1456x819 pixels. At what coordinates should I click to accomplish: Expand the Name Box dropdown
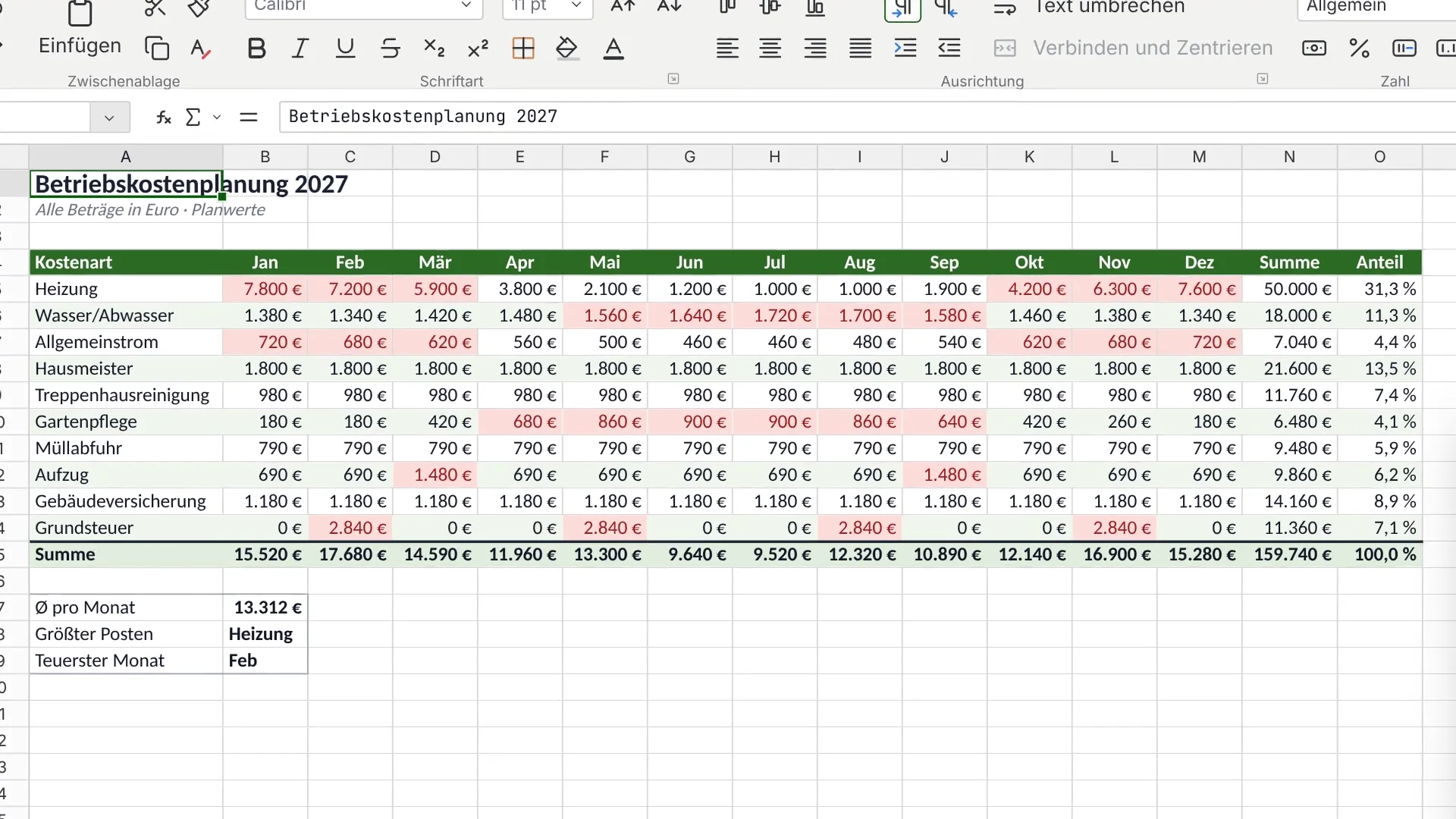(109, 118)
